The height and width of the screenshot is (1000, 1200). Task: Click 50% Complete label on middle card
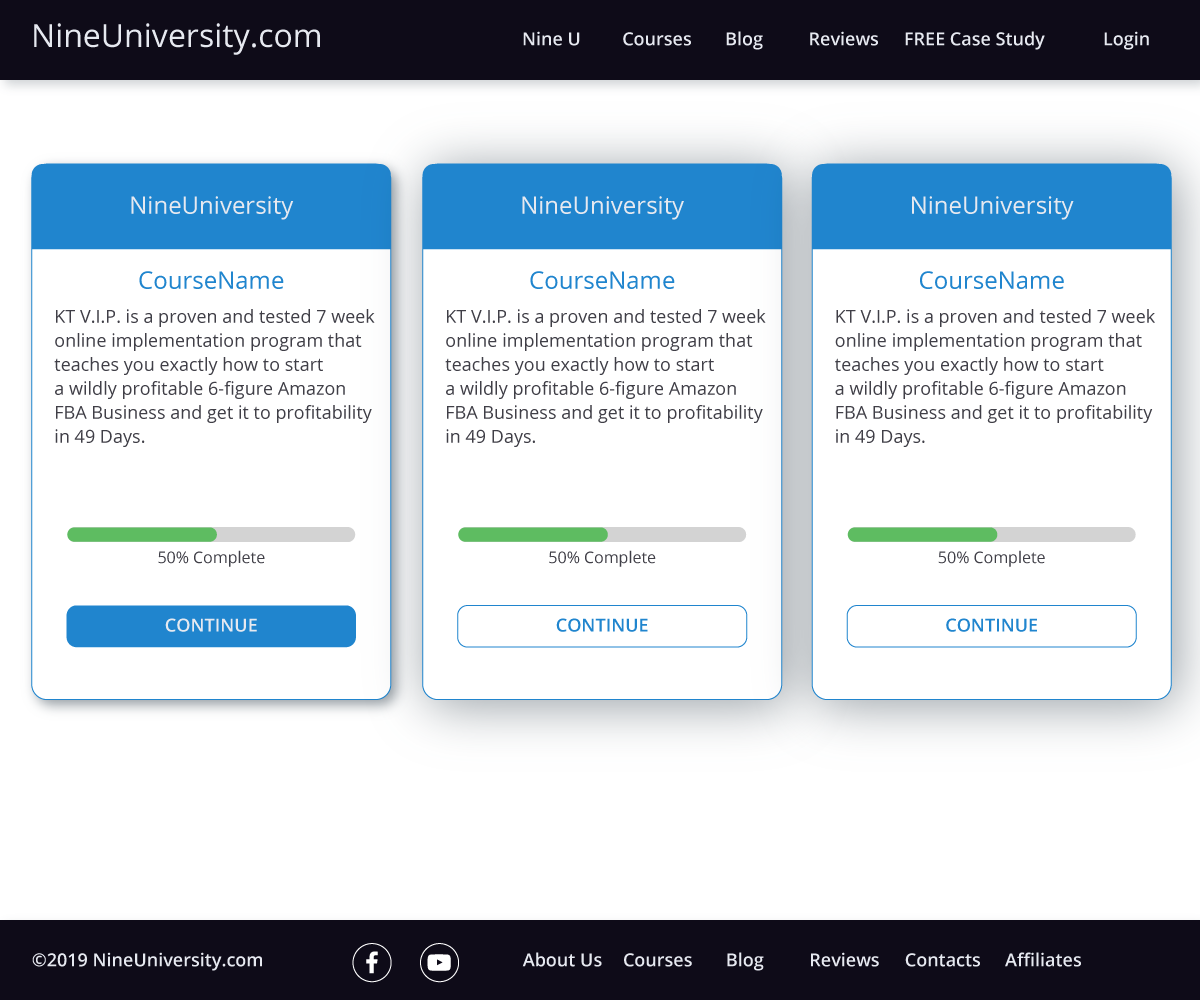tap(602, 558)
